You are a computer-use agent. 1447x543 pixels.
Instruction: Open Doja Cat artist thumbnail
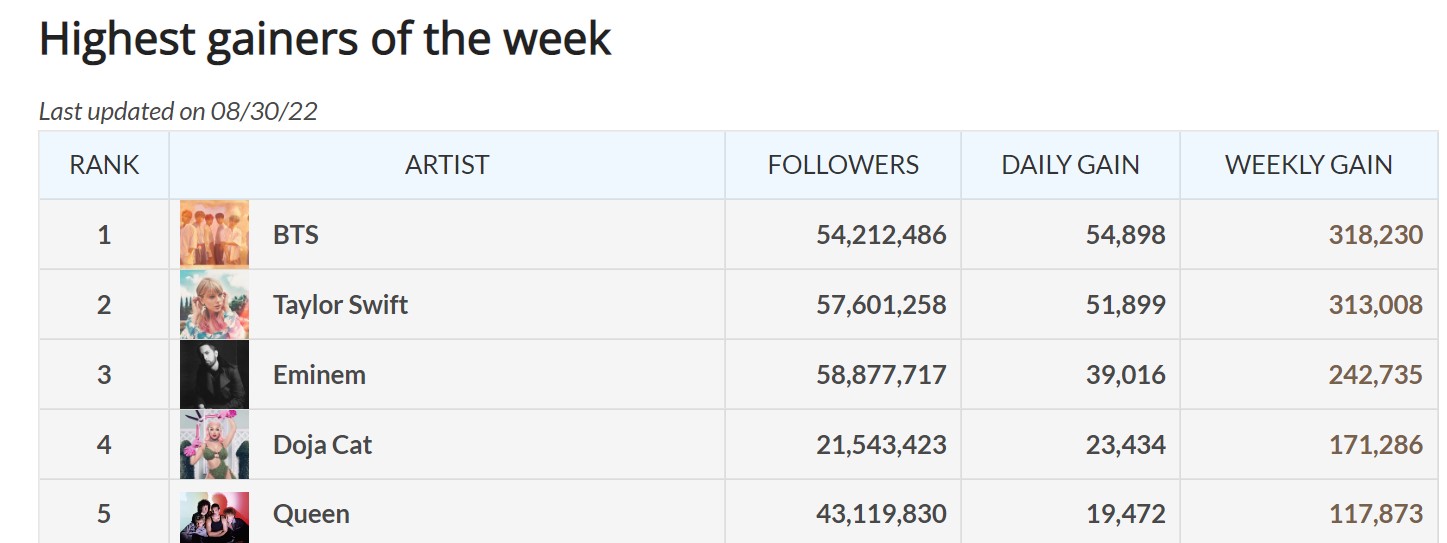click(x=214, y=444)
